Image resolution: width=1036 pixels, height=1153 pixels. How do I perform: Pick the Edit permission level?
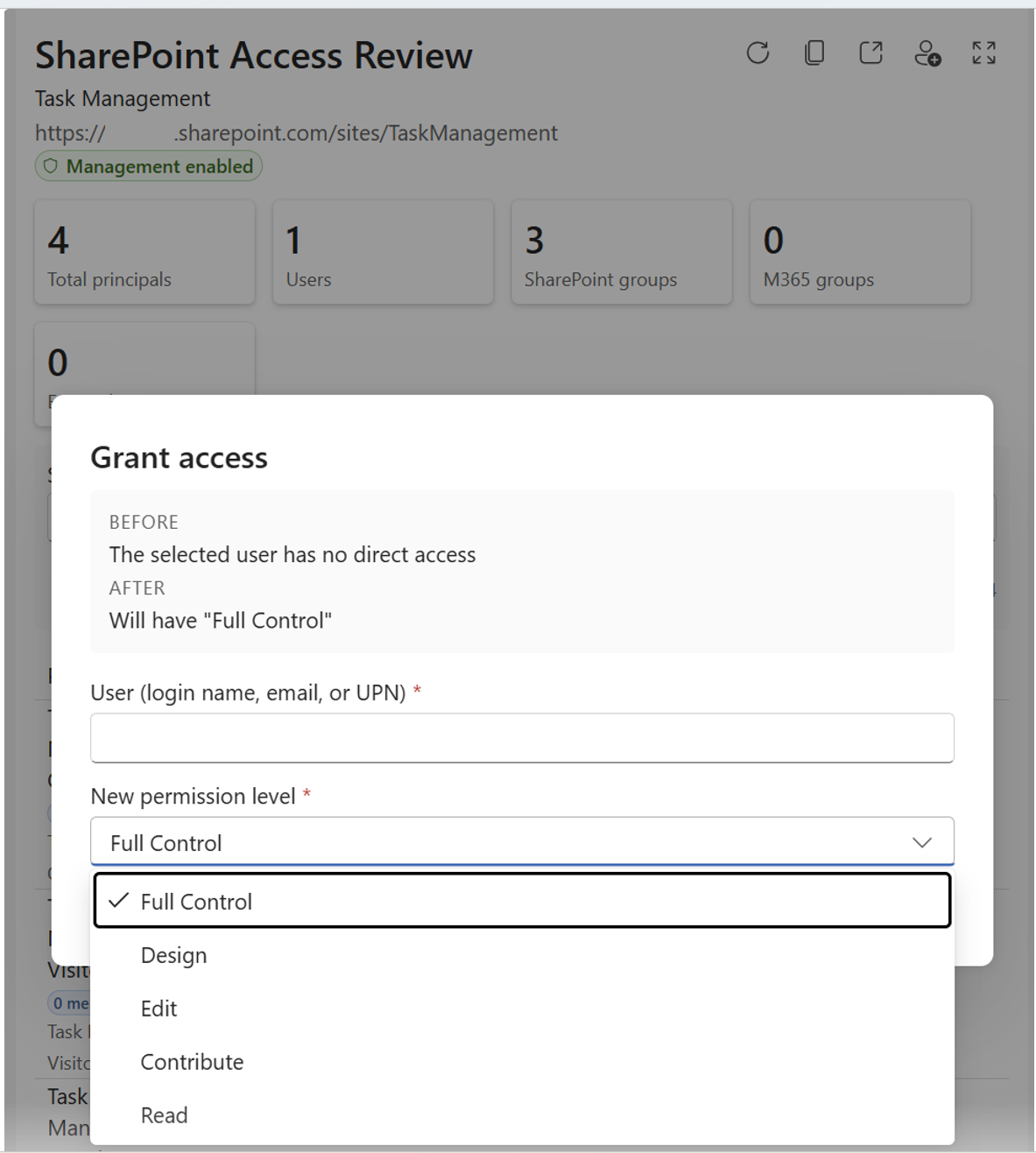(x=522, y=1009)
